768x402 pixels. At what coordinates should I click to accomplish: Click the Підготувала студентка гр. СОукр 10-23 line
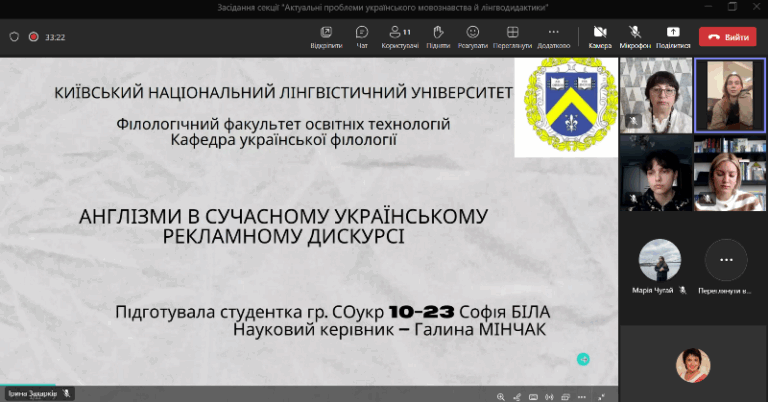point(333,312)
